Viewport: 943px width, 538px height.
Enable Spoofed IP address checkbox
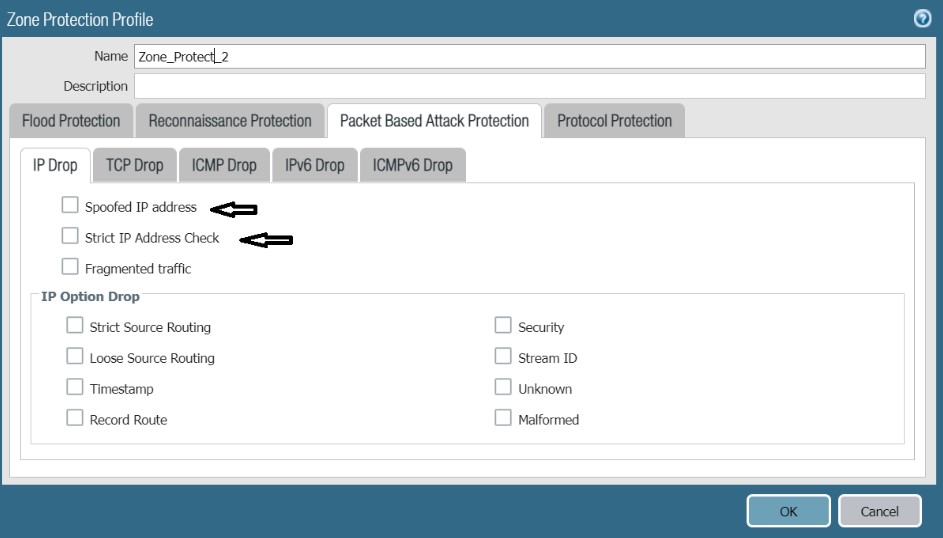click(70, 206)
